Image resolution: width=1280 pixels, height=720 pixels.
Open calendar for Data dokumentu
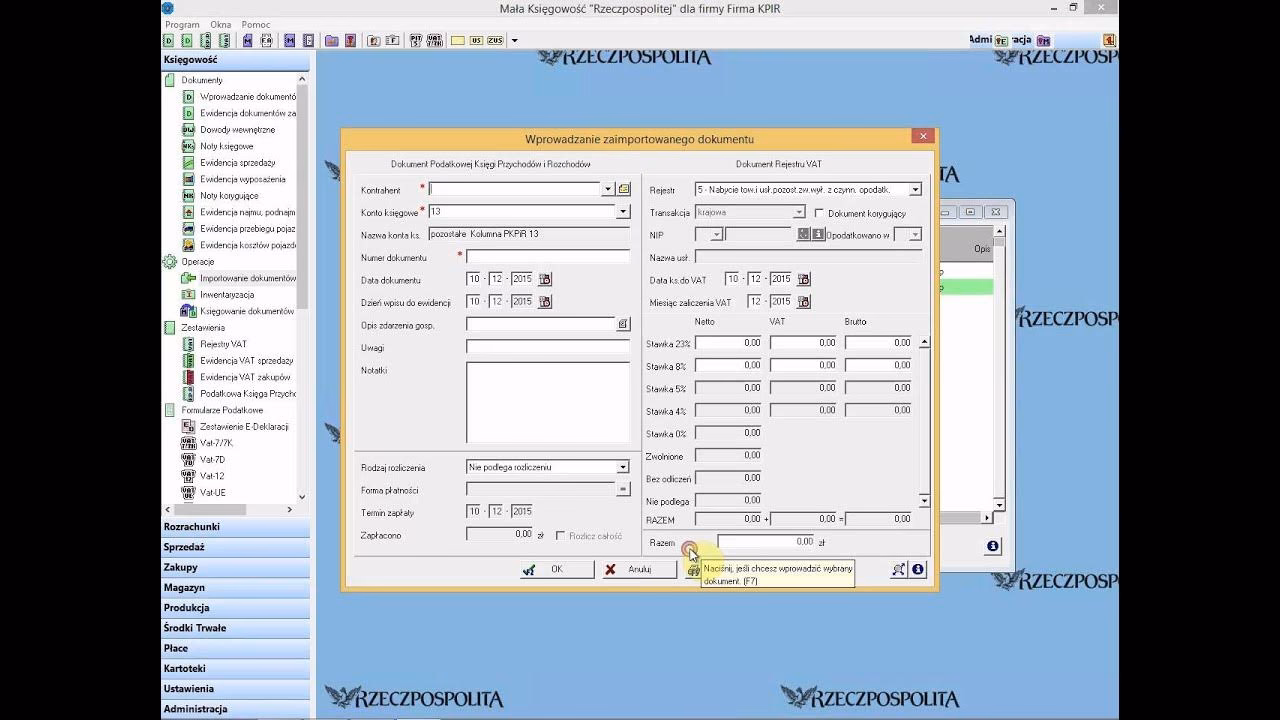click(545, 280)
